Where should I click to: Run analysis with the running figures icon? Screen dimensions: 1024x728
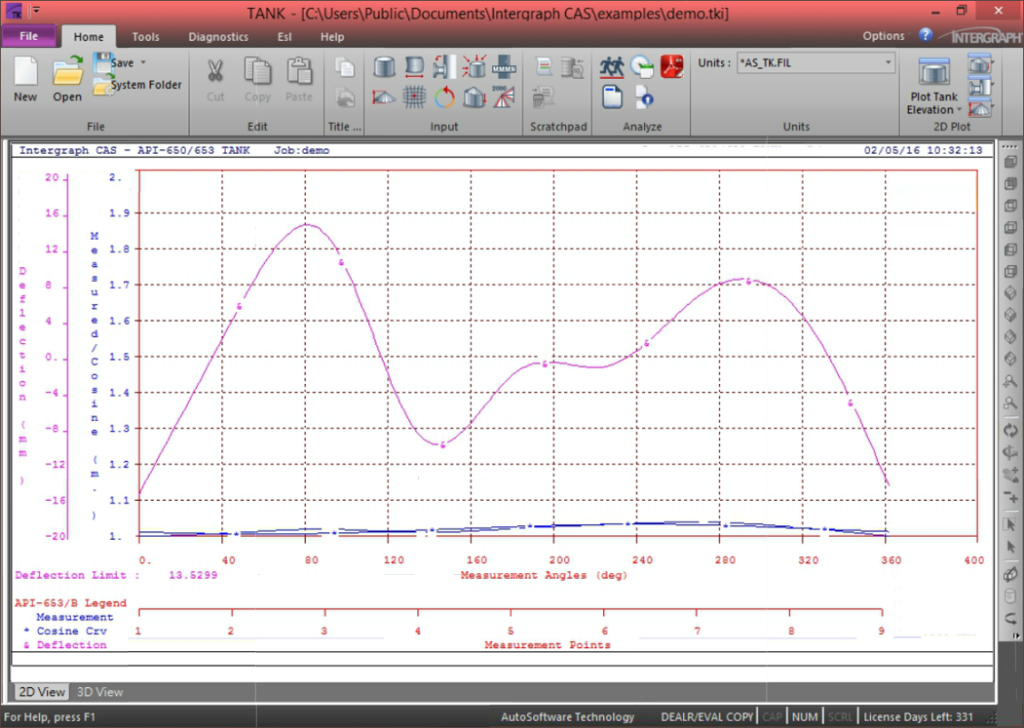612,67
